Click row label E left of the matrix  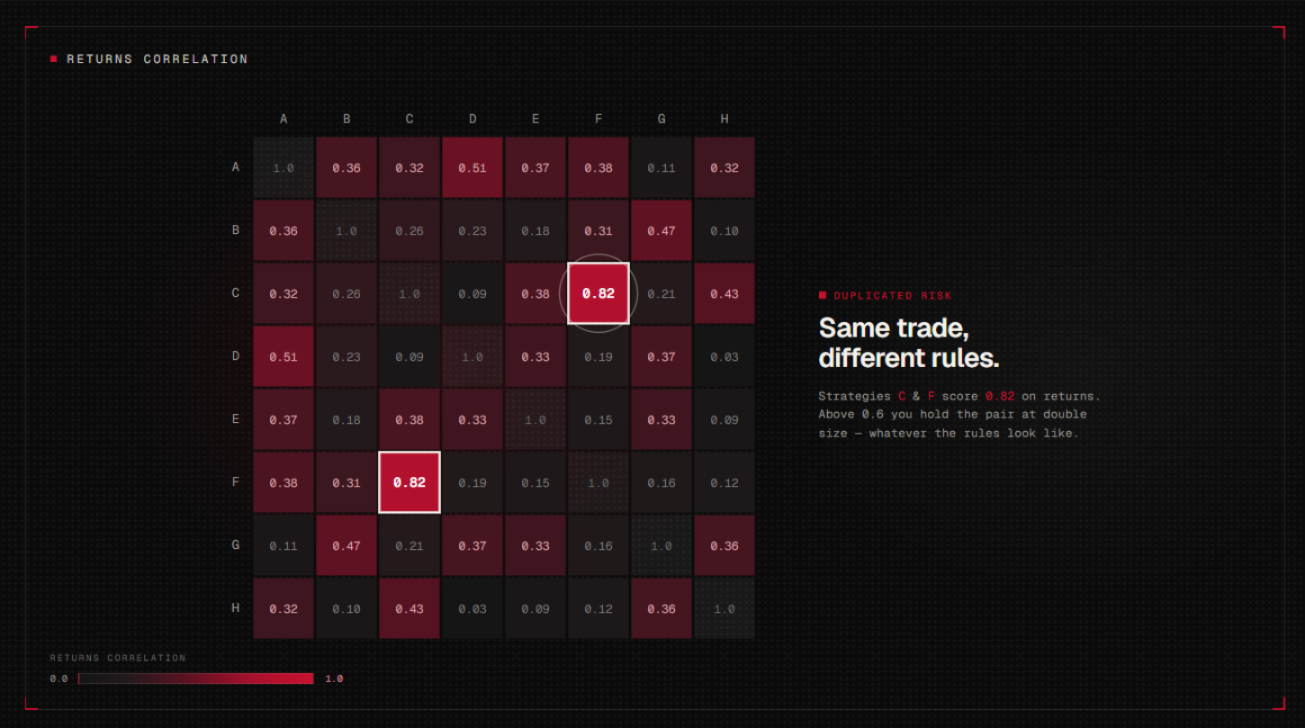(236, 419)
